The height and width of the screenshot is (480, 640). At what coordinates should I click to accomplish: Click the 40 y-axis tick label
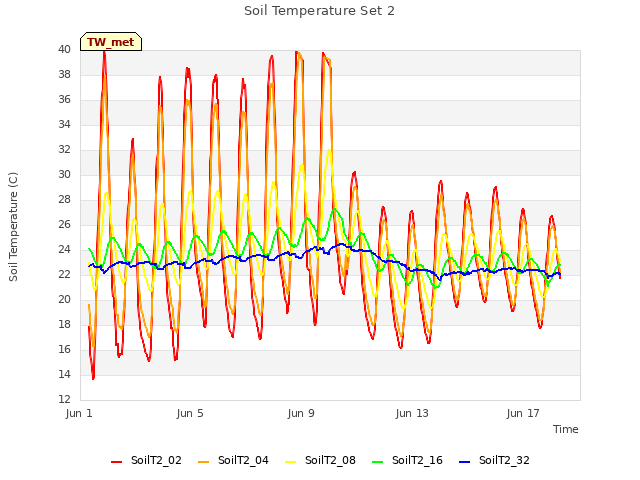pyautogui.click(x=64, y=50)
